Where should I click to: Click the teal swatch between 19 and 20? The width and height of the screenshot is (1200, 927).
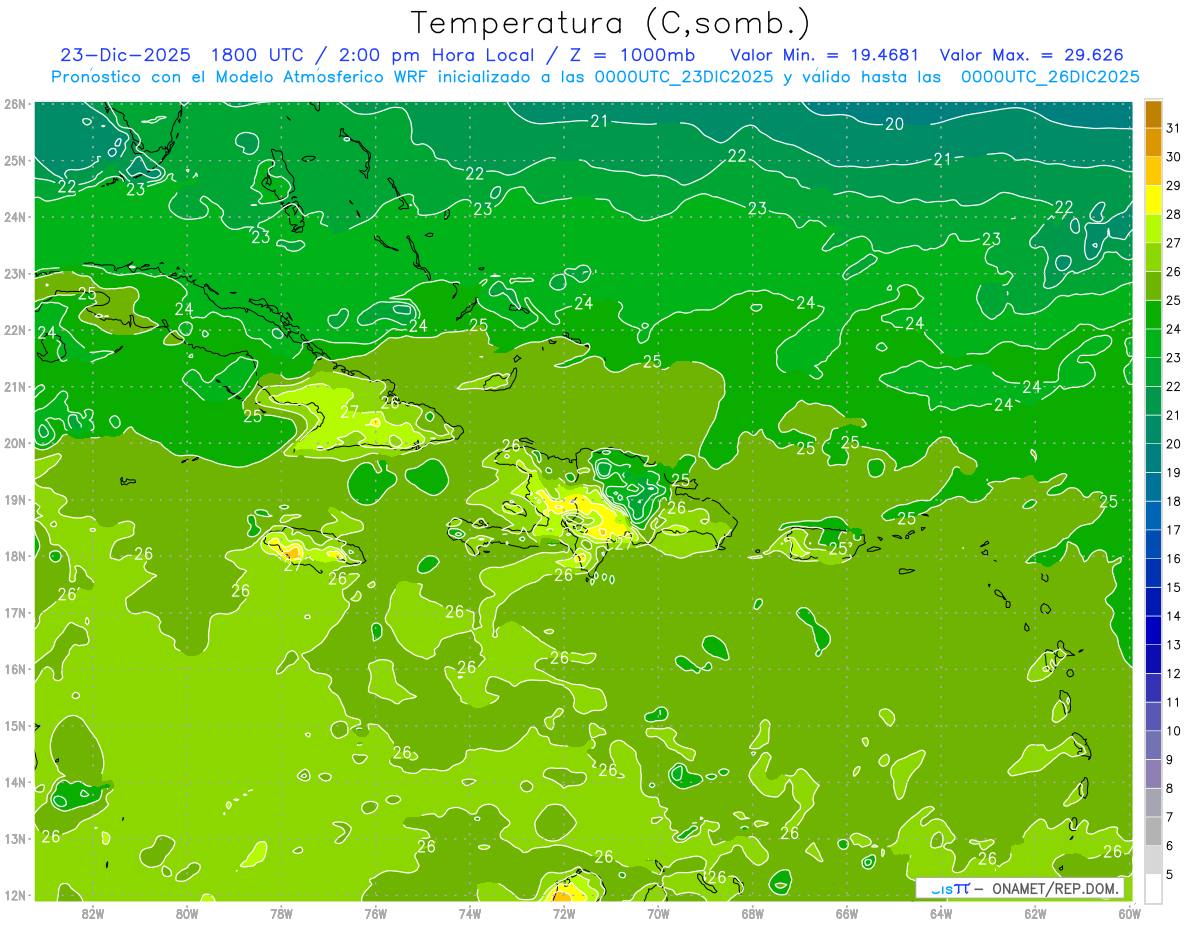[x=1154, y=458]
